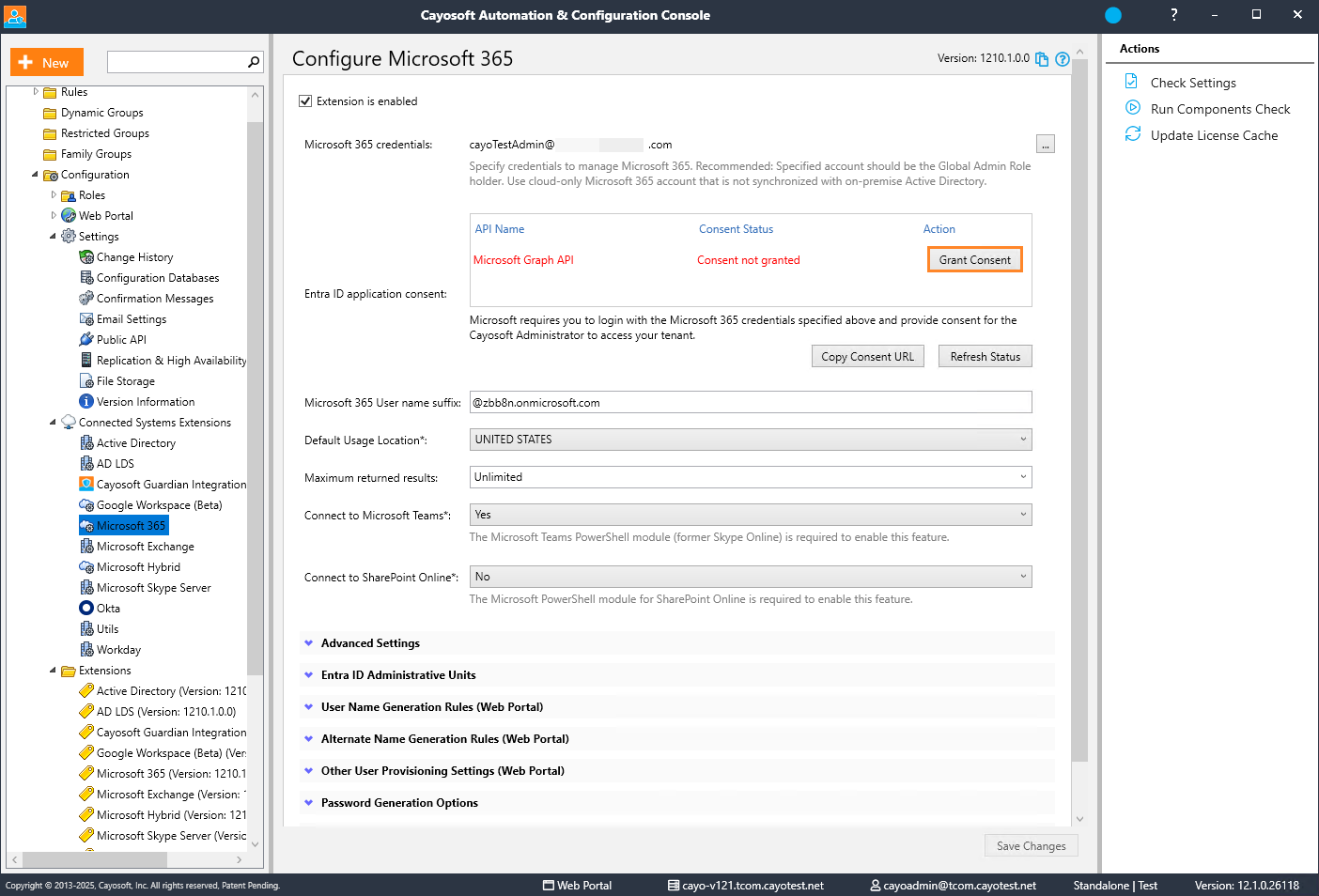Click the Run Components Check play icon
Screen dimensions: 1319x896
(1133, 108)
